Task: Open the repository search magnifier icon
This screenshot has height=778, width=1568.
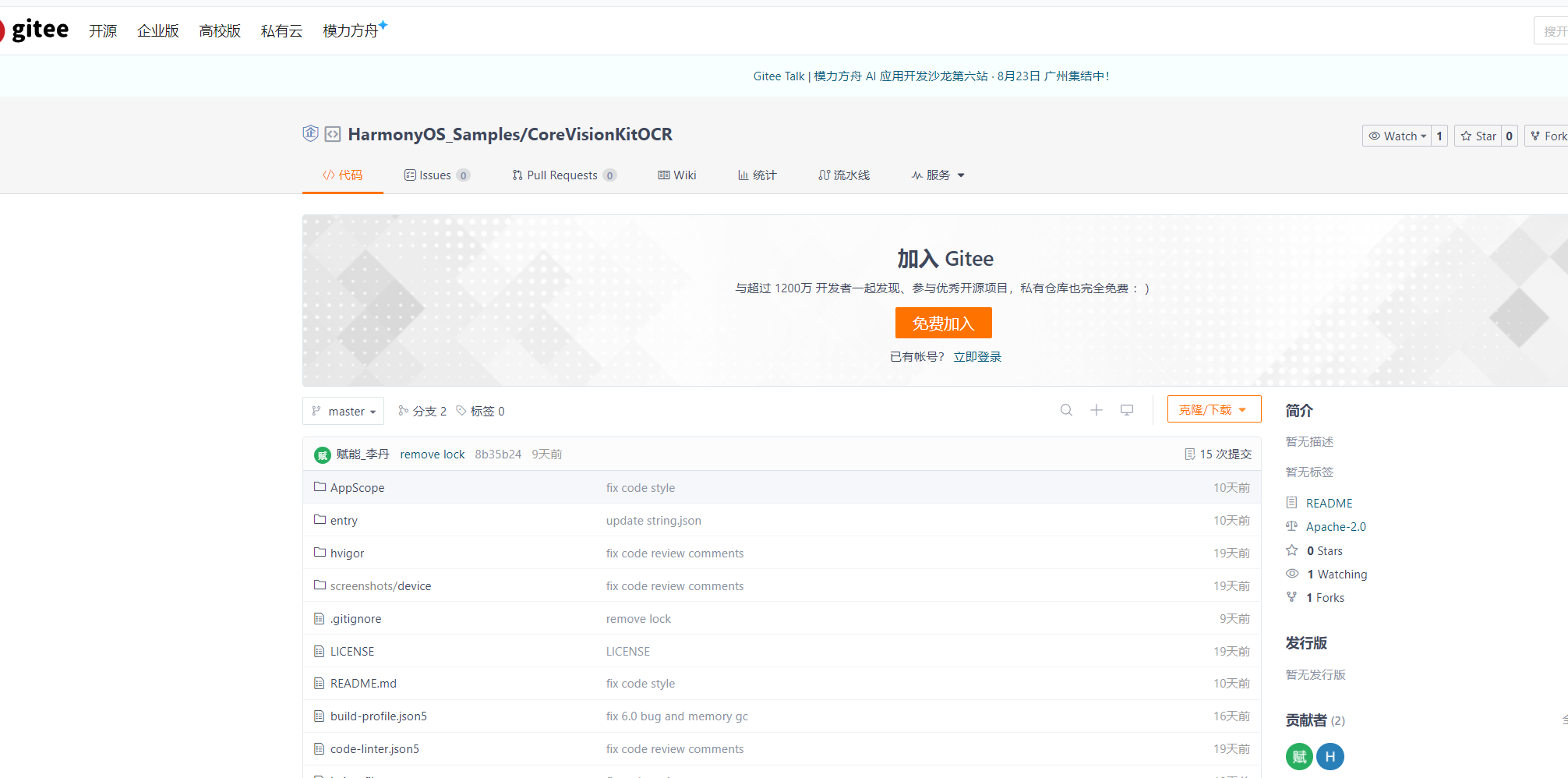Action: pyautogui.click(x=1066, y=410)
